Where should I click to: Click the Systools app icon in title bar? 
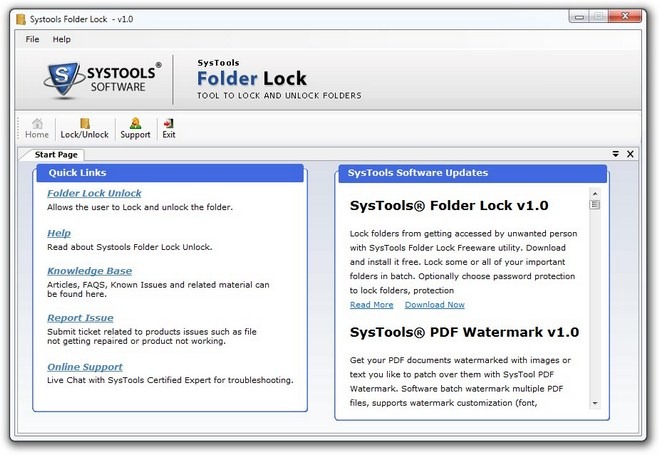pyautogui.click(x=21, y=19)
